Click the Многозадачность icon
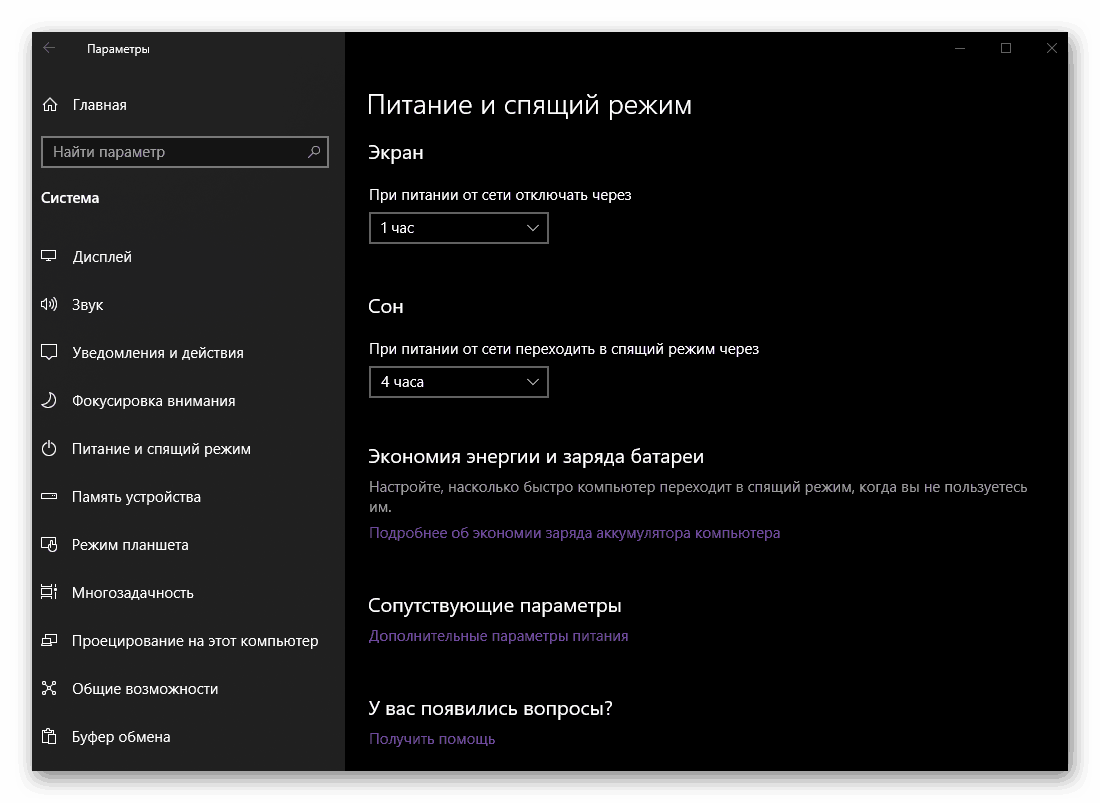 49,593
